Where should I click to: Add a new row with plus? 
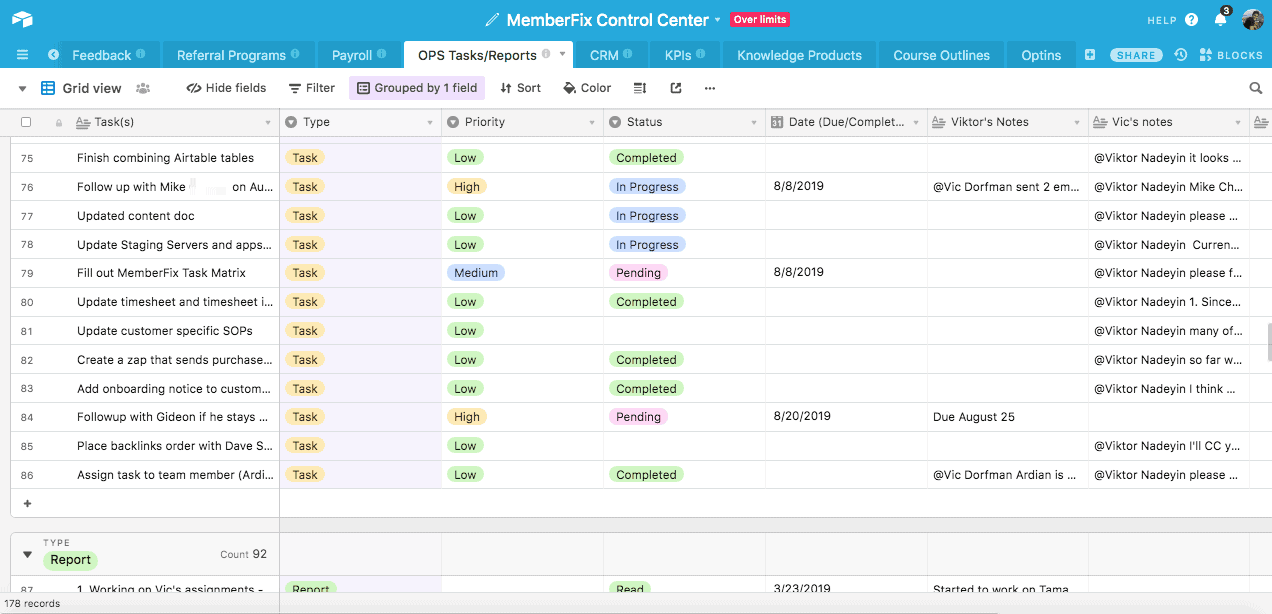coord(27,504)
